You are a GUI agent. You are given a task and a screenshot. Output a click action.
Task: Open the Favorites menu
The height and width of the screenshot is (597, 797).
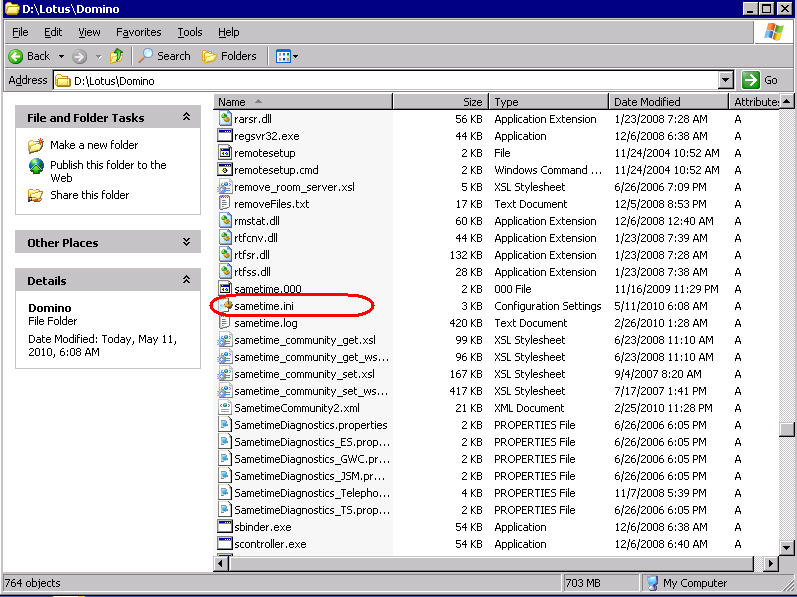138,32
